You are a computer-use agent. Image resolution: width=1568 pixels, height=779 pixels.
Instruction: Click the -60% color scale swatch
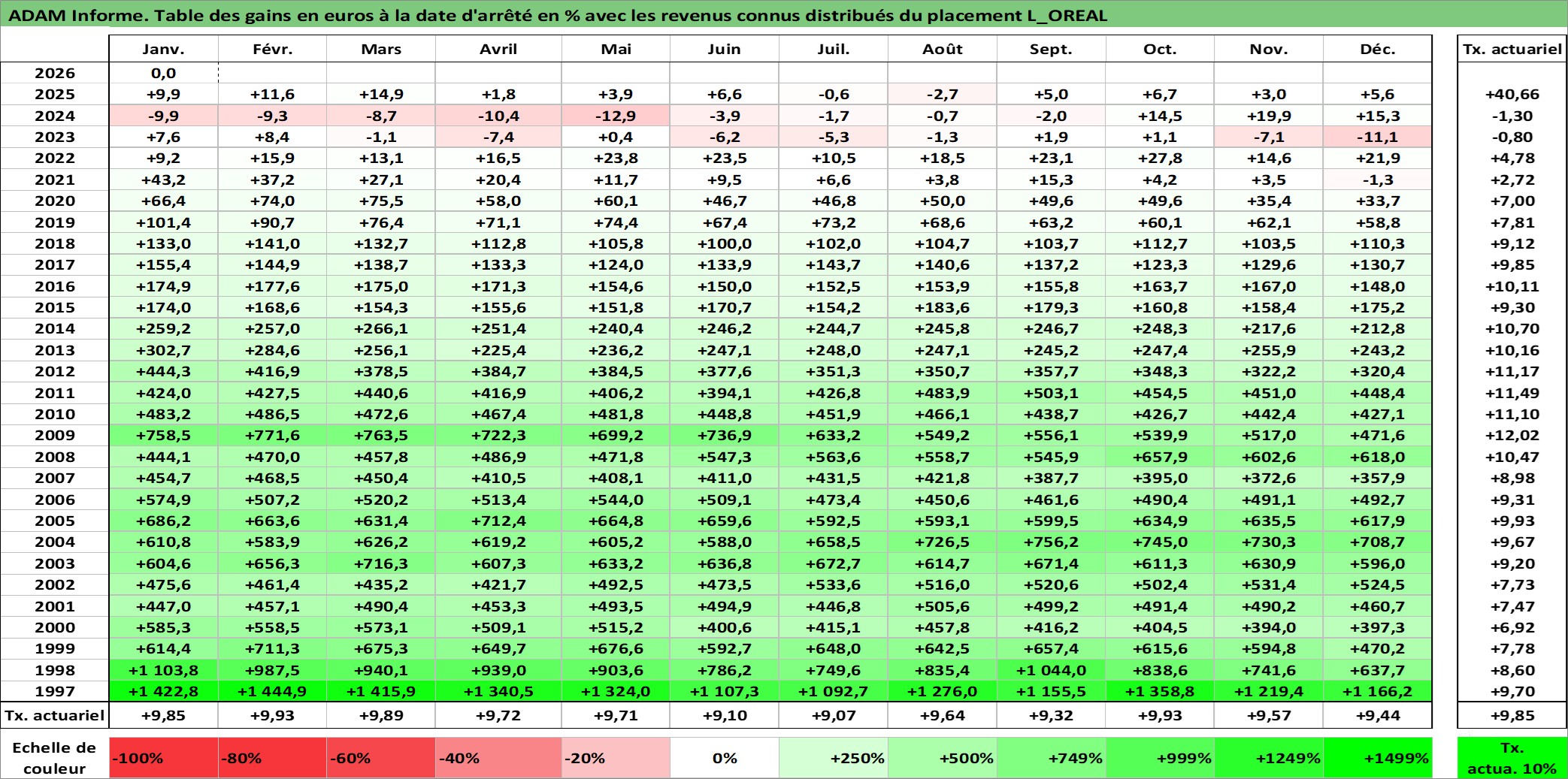pos(381,758)
